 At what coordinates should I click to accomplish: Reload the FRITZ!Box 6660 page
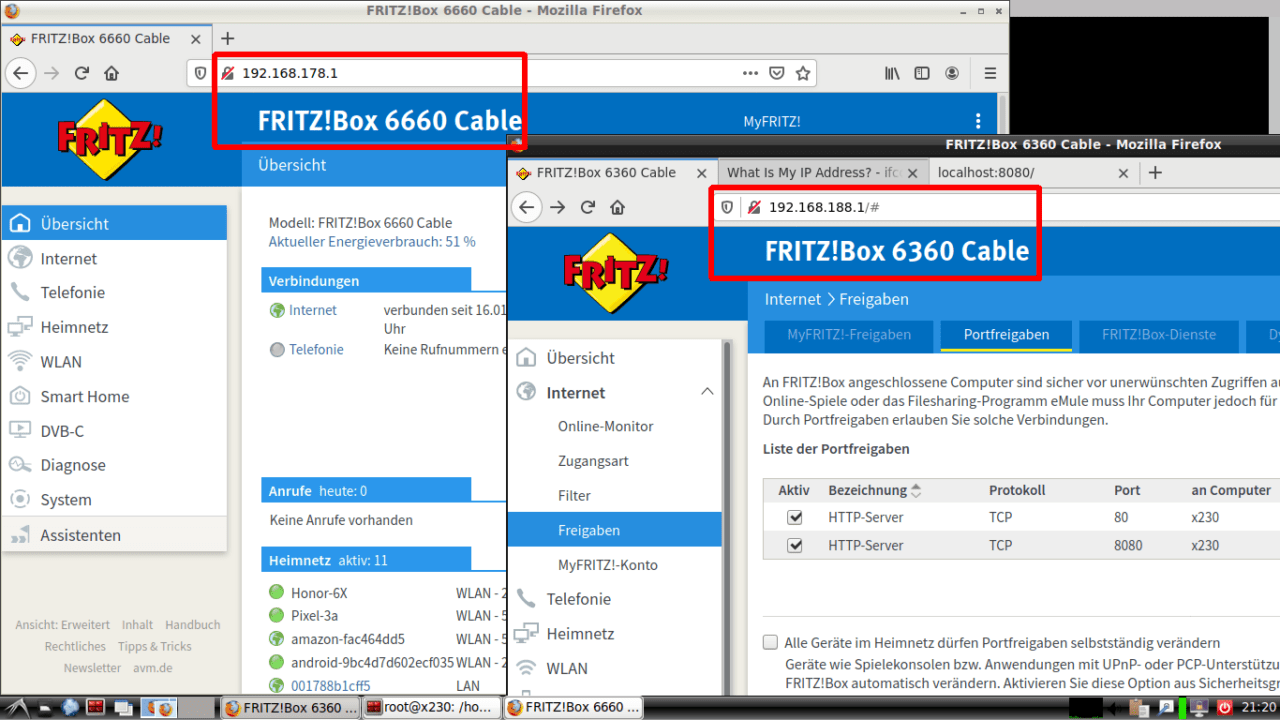[x=82, y=73]
